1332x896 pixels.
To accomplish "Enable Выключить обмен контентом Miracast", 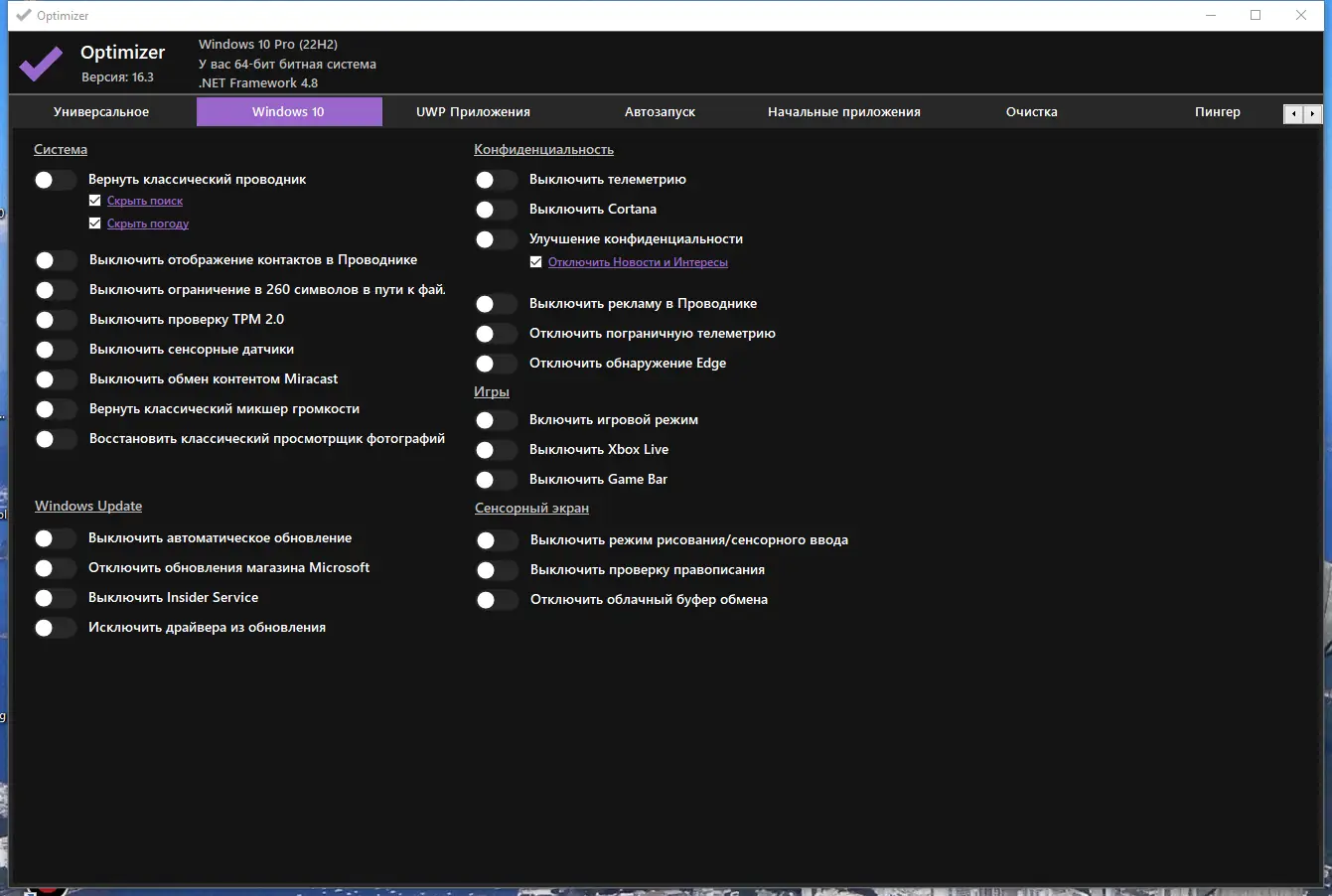I will click(x=56, y=379).
